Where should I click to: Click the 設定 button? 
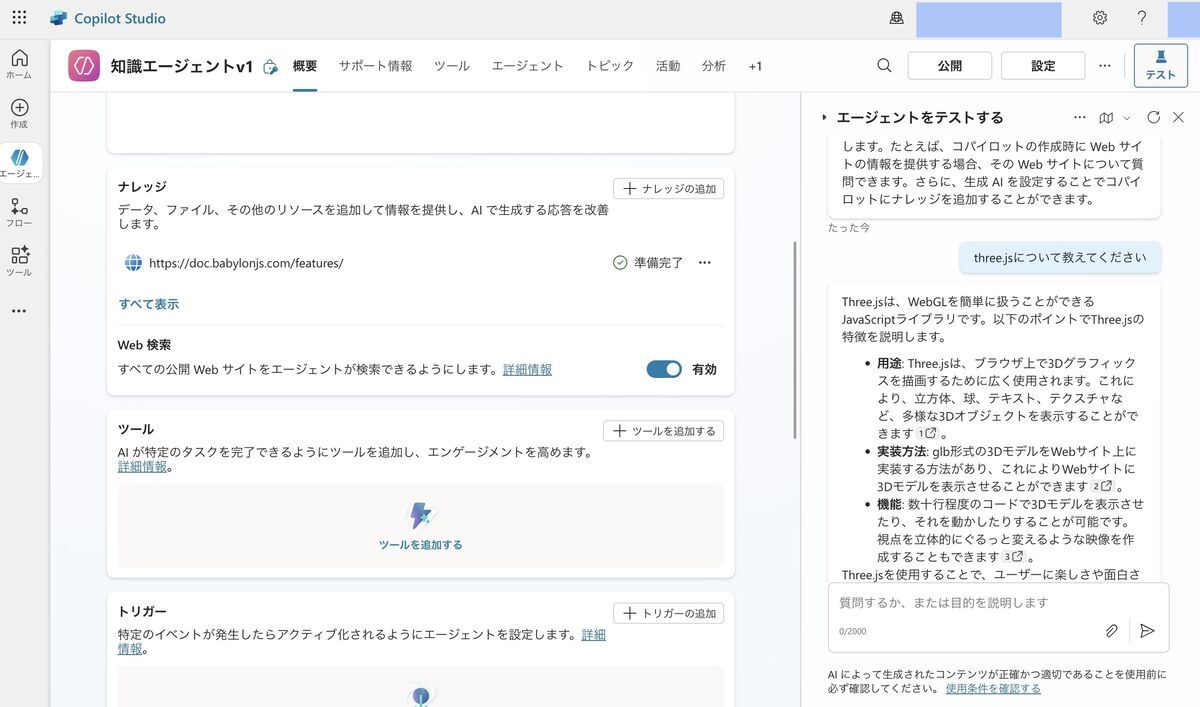click(x=1043, y=65)
